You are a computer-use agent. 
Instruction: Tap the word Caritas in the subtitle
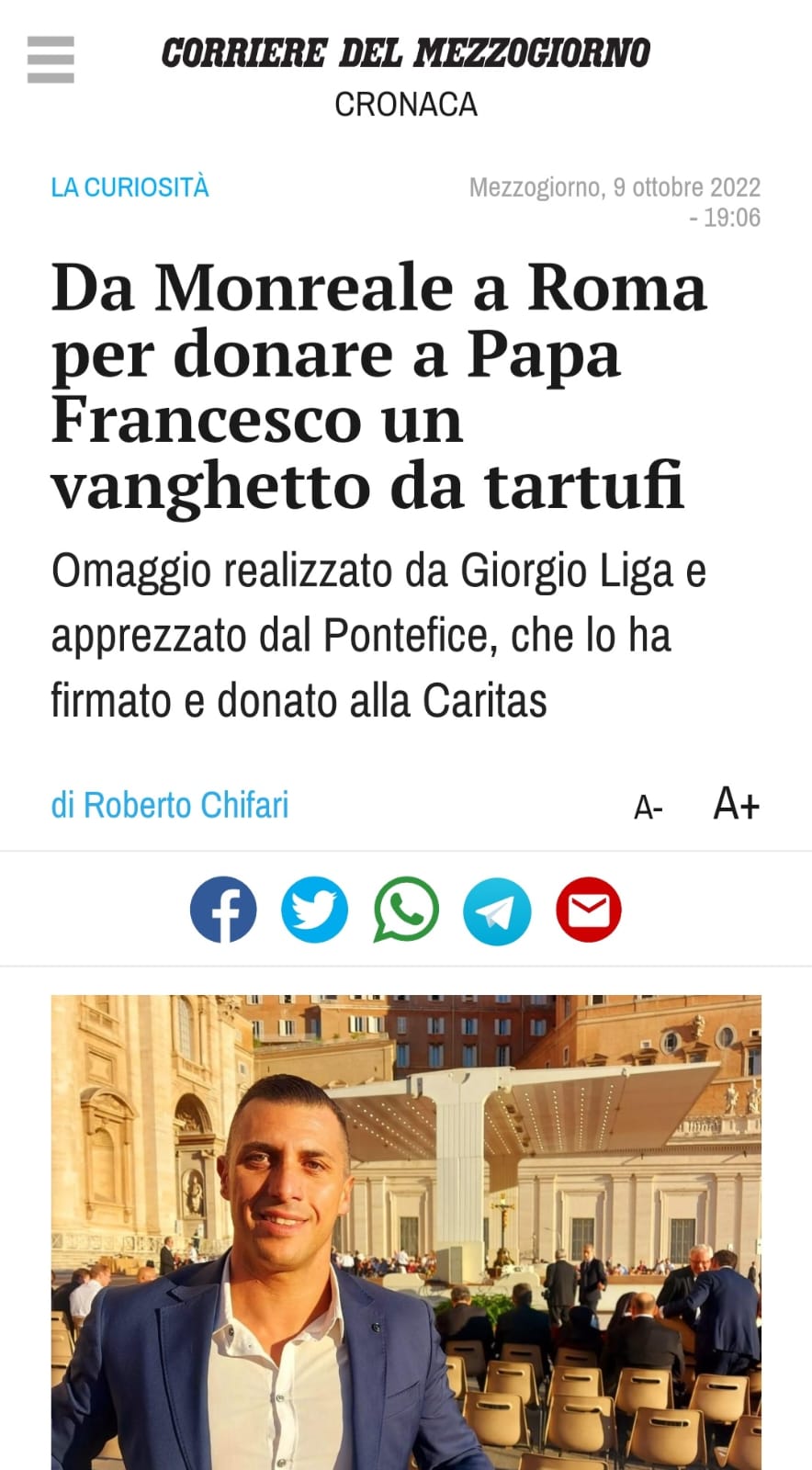pyautogui.click(x=485, y=701)
